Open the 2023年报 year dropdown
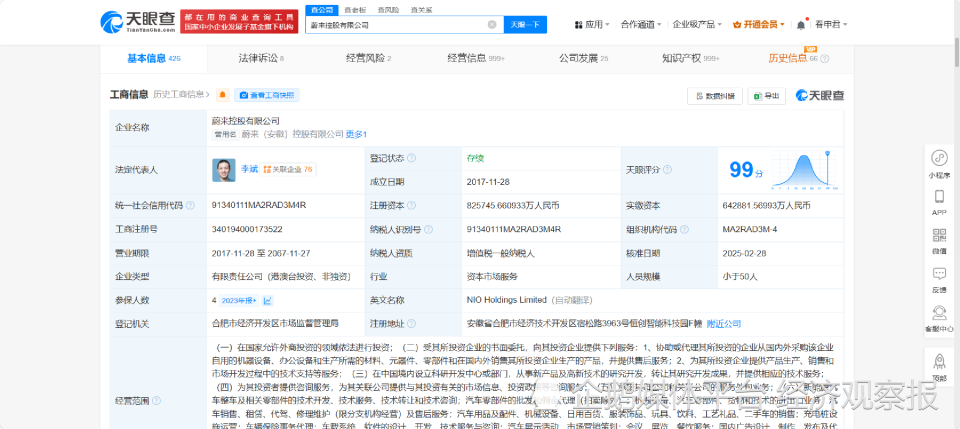 [x=239, y=300]
